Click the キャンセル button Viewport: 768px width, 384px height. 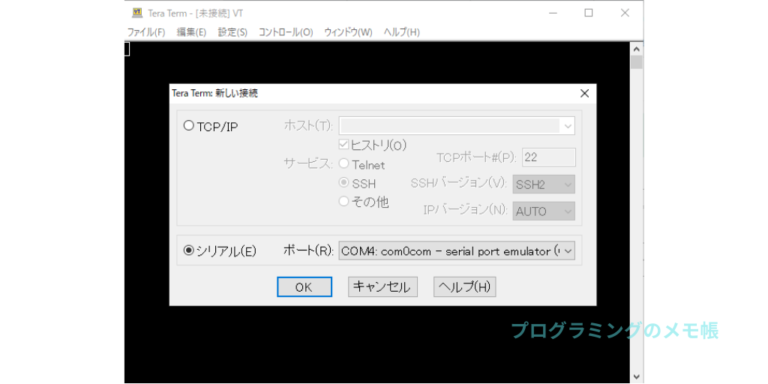click(383, 287)
